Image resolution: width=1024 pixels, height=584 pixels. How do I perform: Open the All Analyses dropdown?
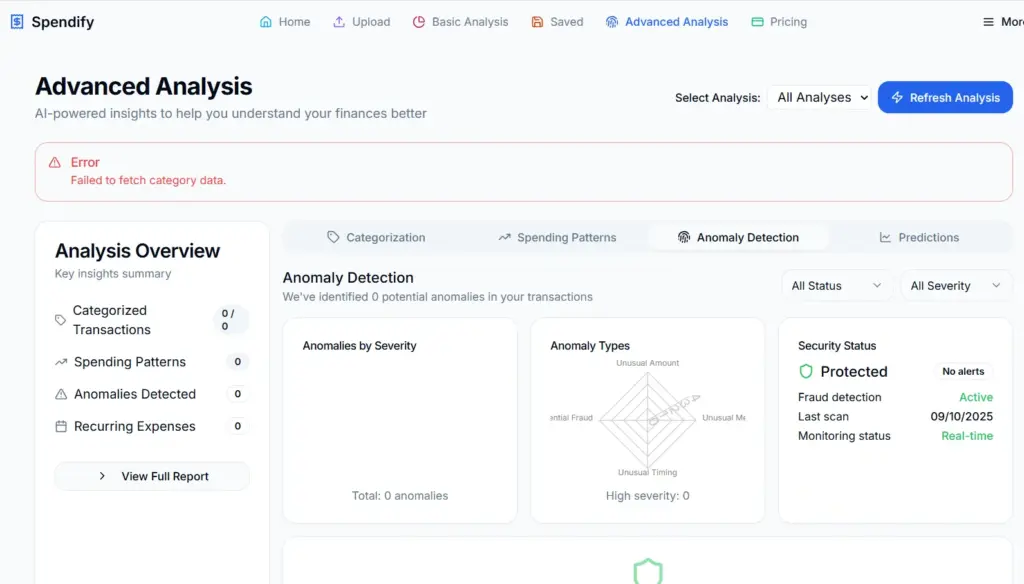pos(820,97)
